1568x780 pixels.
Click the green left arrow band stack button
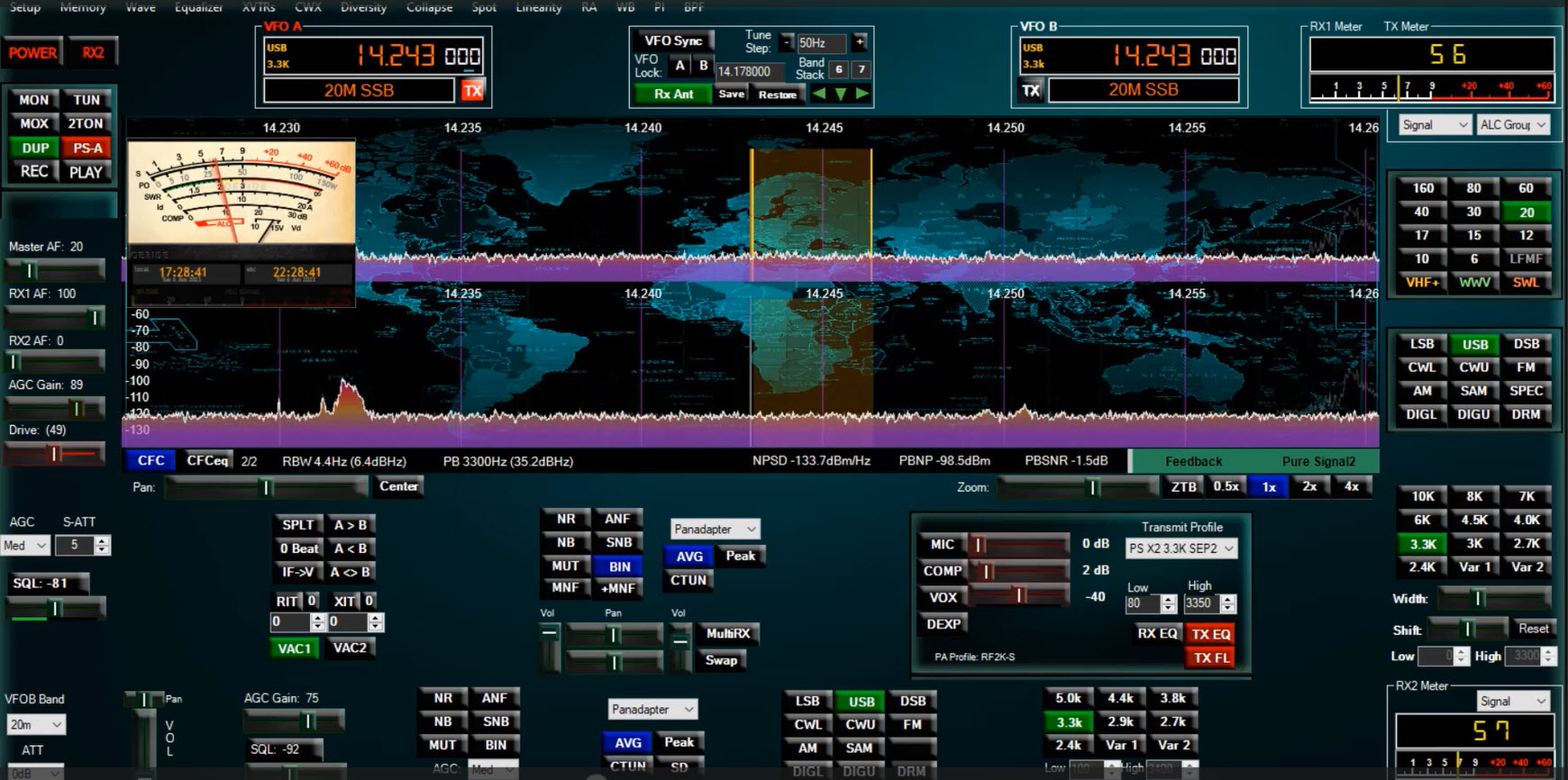(x=818, y=94)
